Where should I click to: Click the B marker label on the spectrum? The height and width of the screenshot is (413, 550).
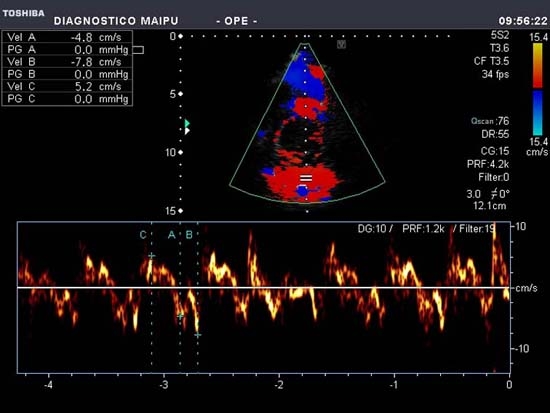click(x=189, y=235)
